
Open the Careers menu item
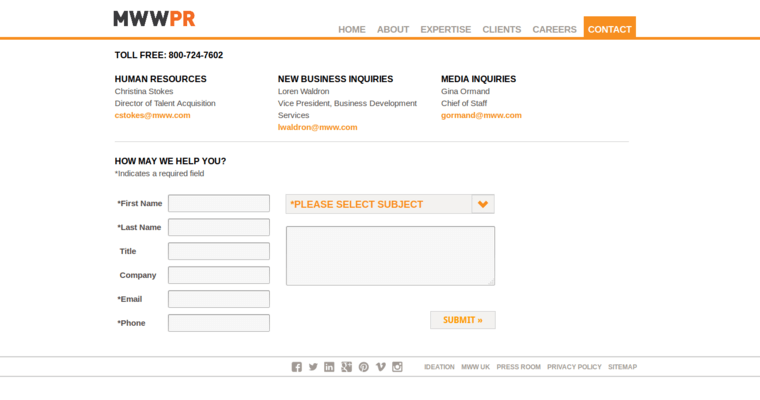pos(554,30)
